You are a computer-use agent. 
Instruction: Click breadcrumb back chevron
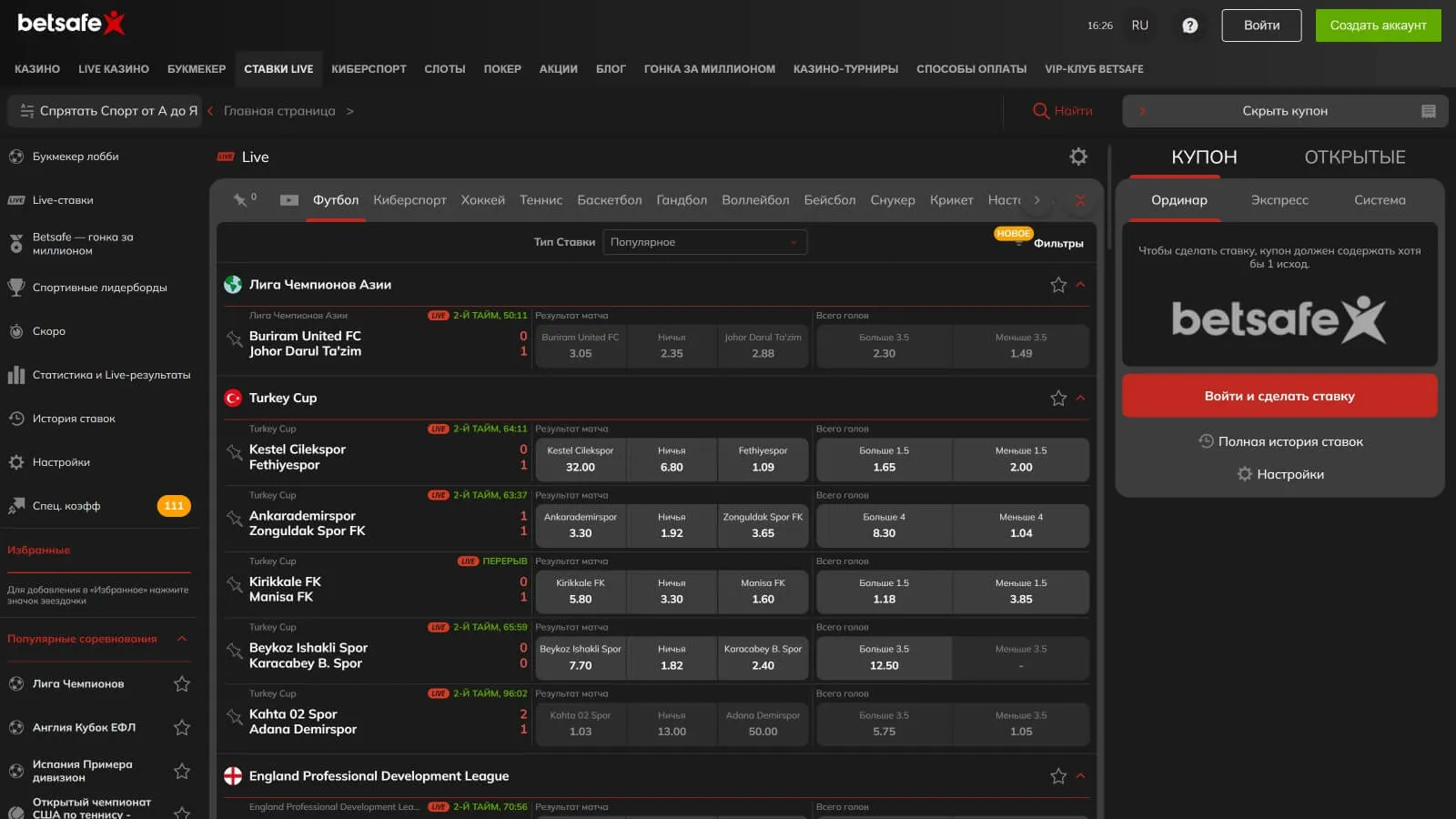[x=210, y=111]
